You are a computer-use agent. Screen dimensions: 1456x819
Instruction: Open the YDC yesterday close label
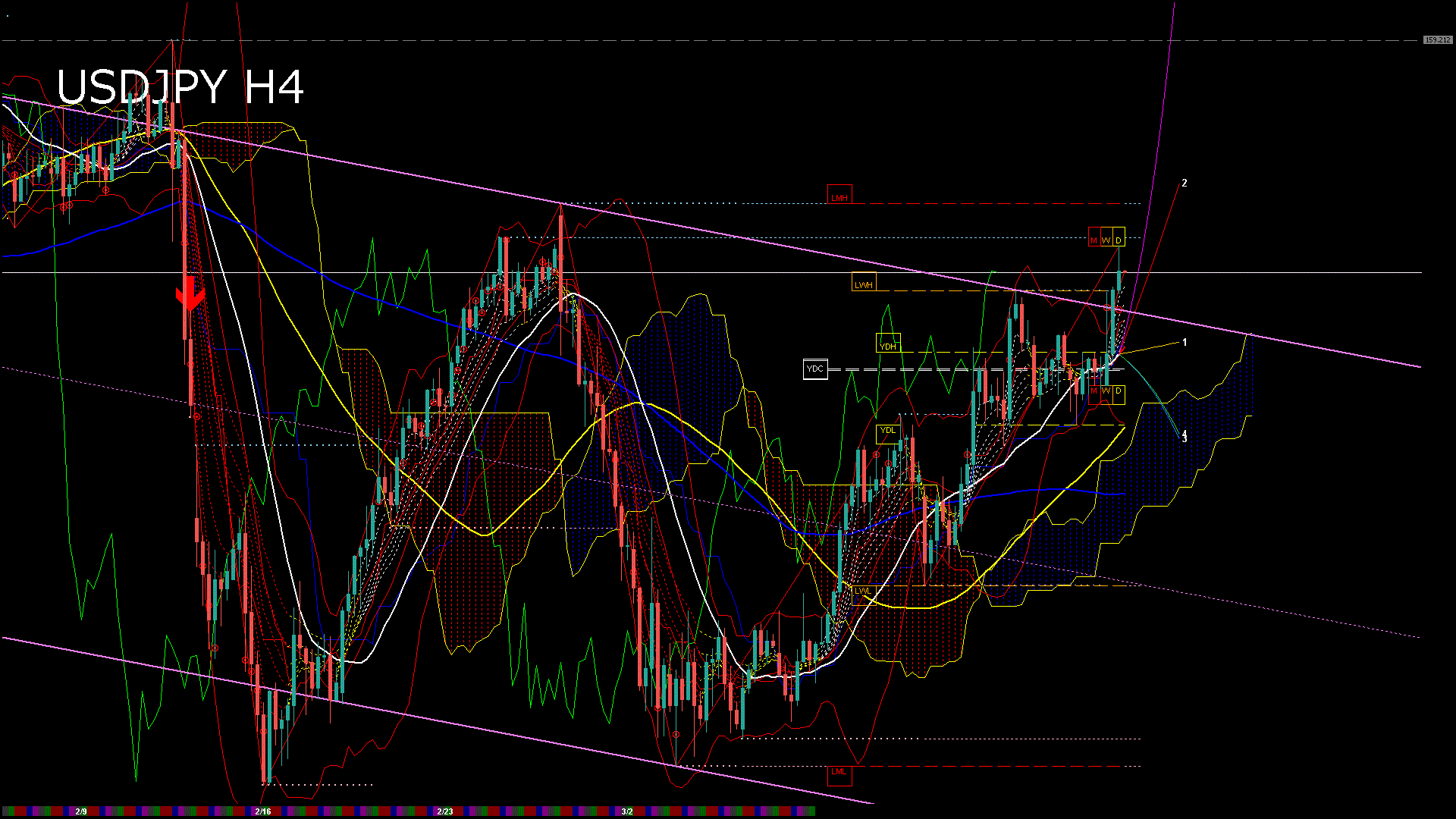pyautogui.click(x=816, y=369)
